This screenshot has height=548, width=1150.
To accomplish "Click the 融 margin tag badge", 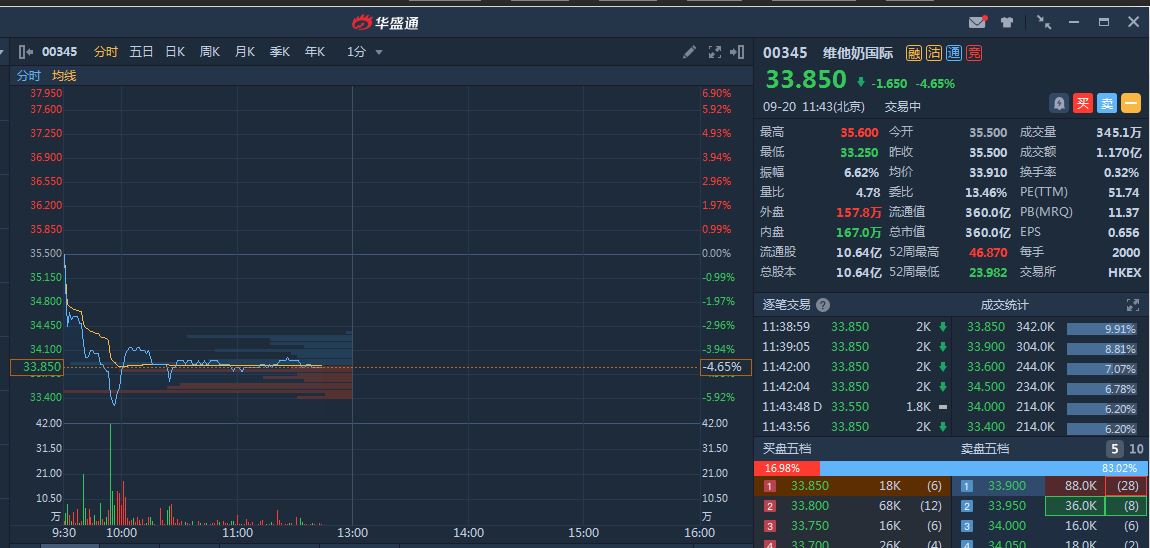I will point(914,53).
